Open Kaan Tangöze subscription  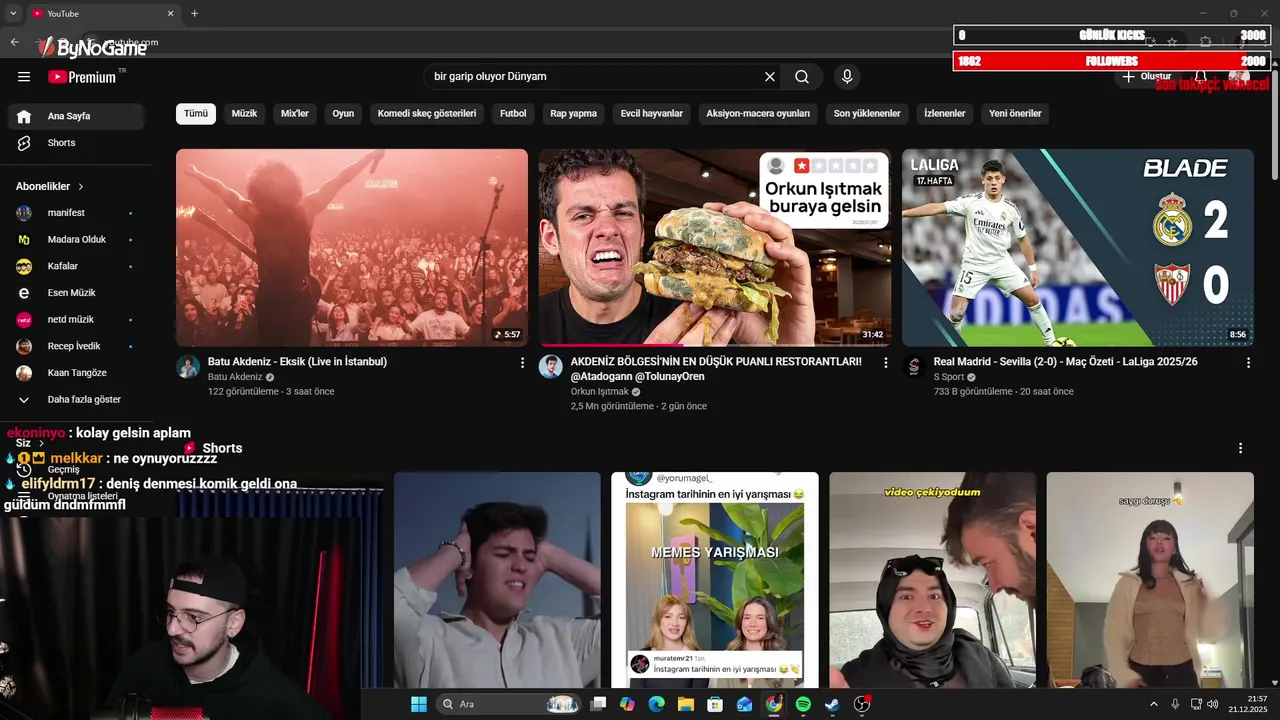(x=76, y=373)
